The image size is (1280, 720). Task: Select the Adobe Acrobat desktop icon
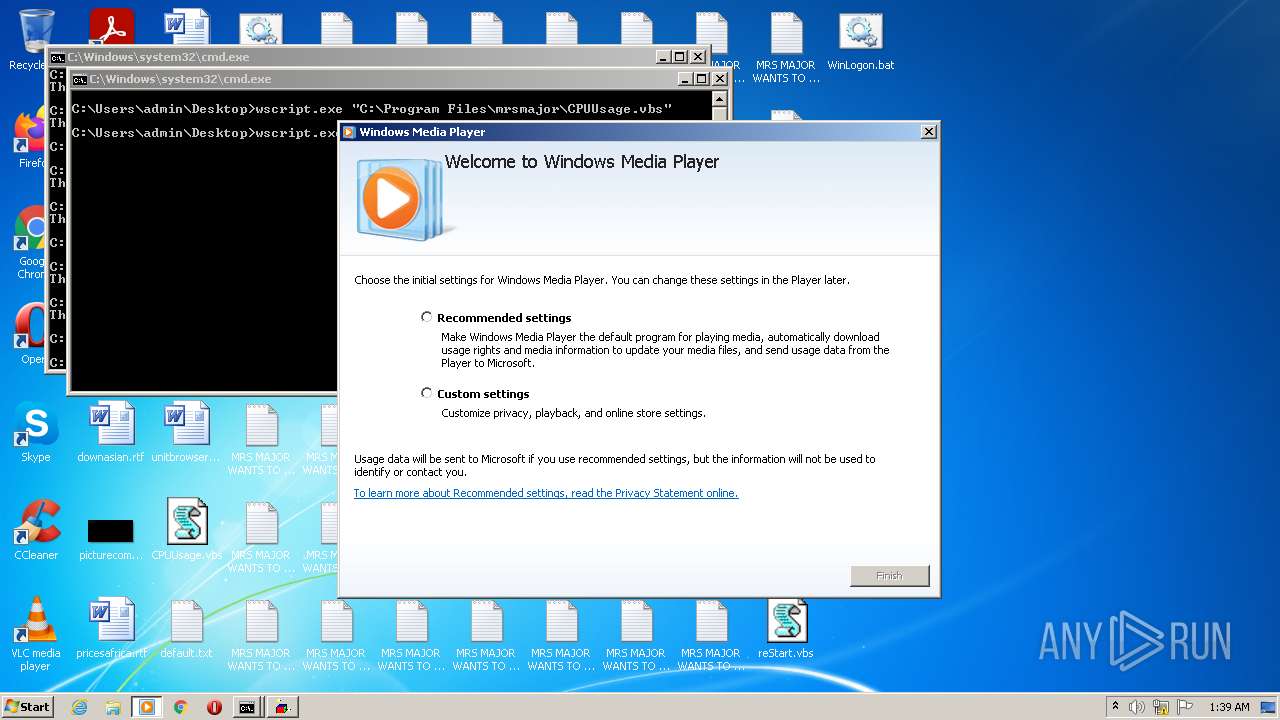(x=111, y=28)
